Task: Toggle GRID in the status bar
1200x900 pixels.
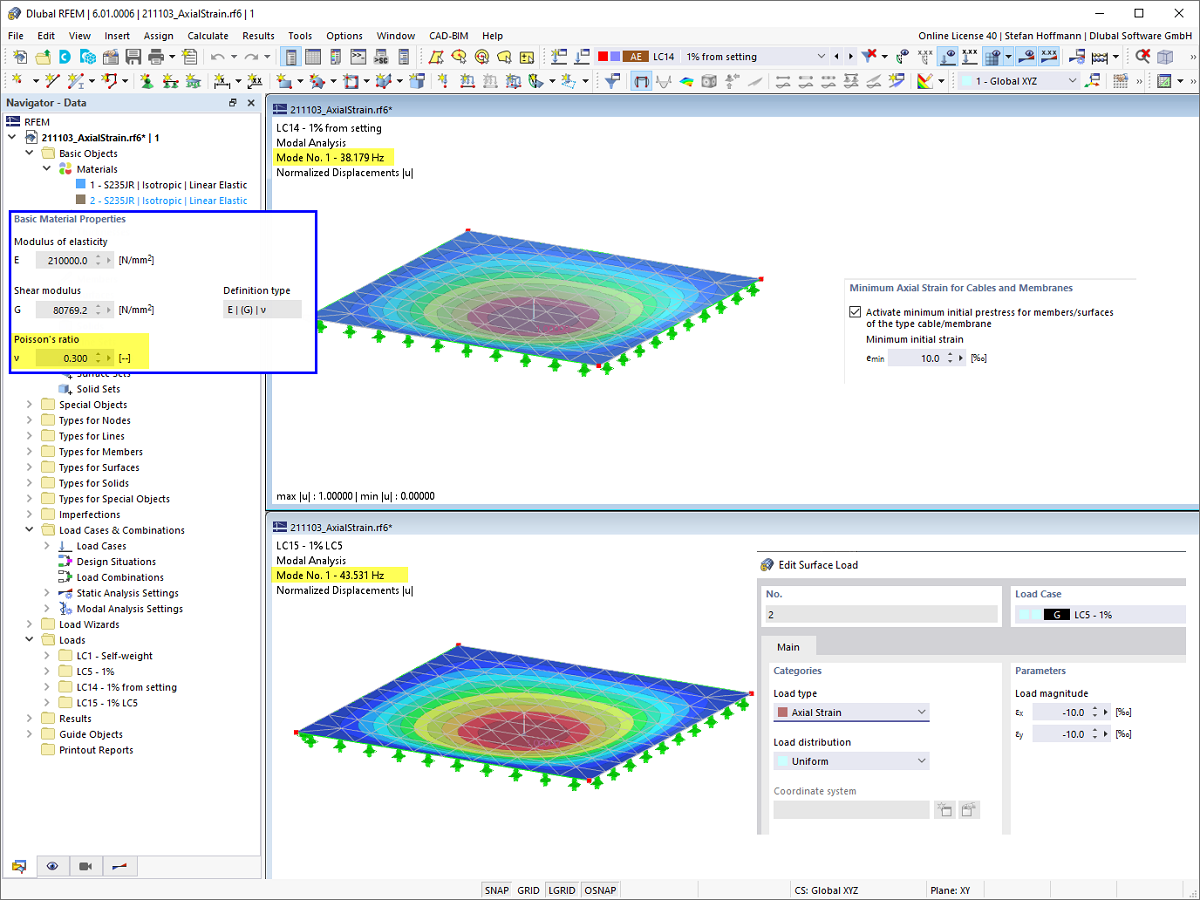Action: 528,890
